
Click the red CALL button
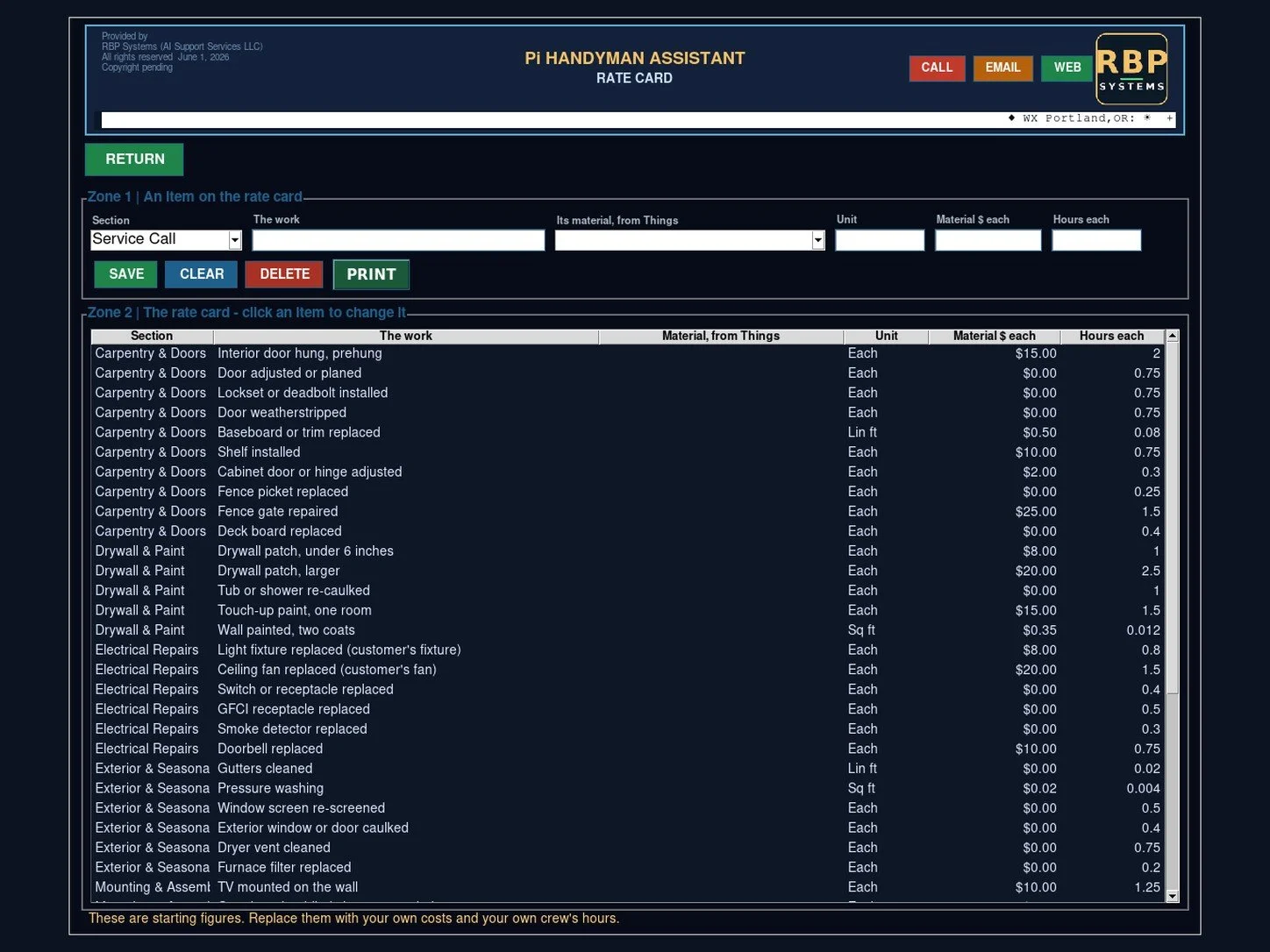click(937, 67)
